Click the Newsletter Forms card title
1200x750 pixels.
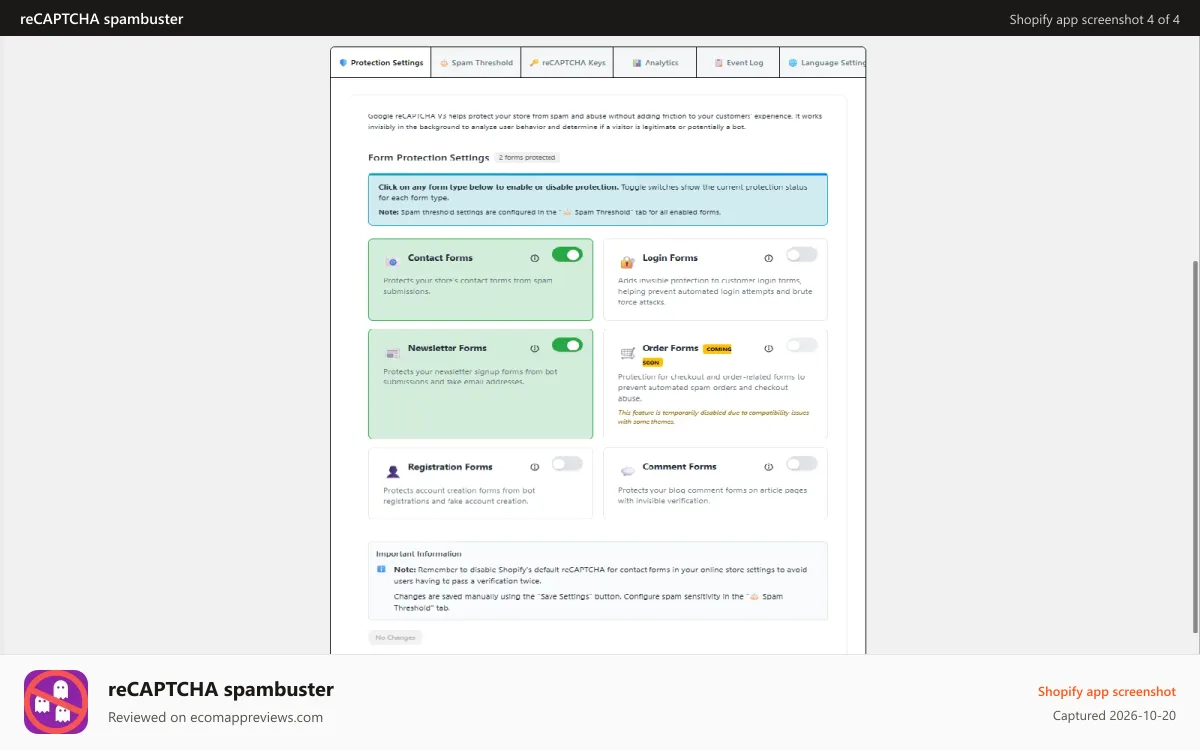tap(447, 348)
